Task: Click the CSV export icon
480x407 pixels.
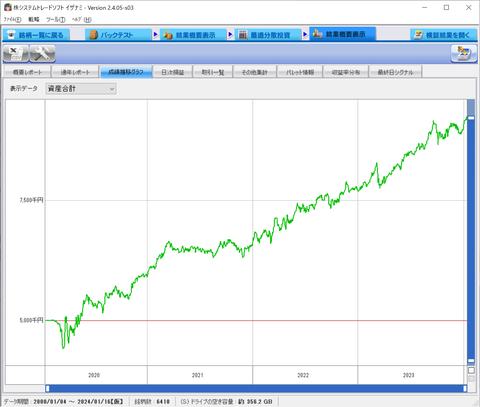Action: [x=16, y=54]
